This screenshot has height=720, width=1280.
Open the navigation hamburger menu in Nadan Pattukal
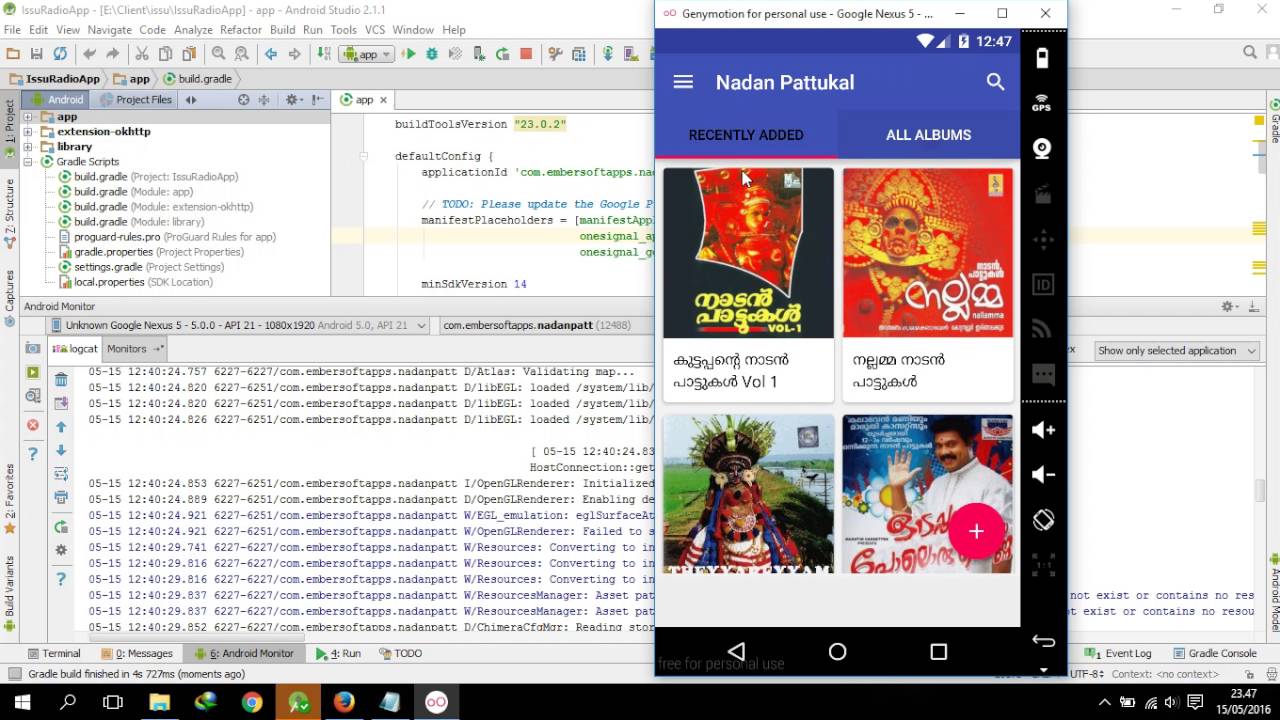(683, 82)
